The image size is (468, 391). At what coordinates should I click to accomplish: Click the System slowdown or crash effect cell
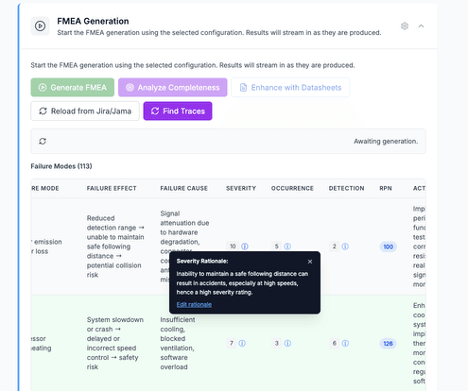[x=115, y=343]
